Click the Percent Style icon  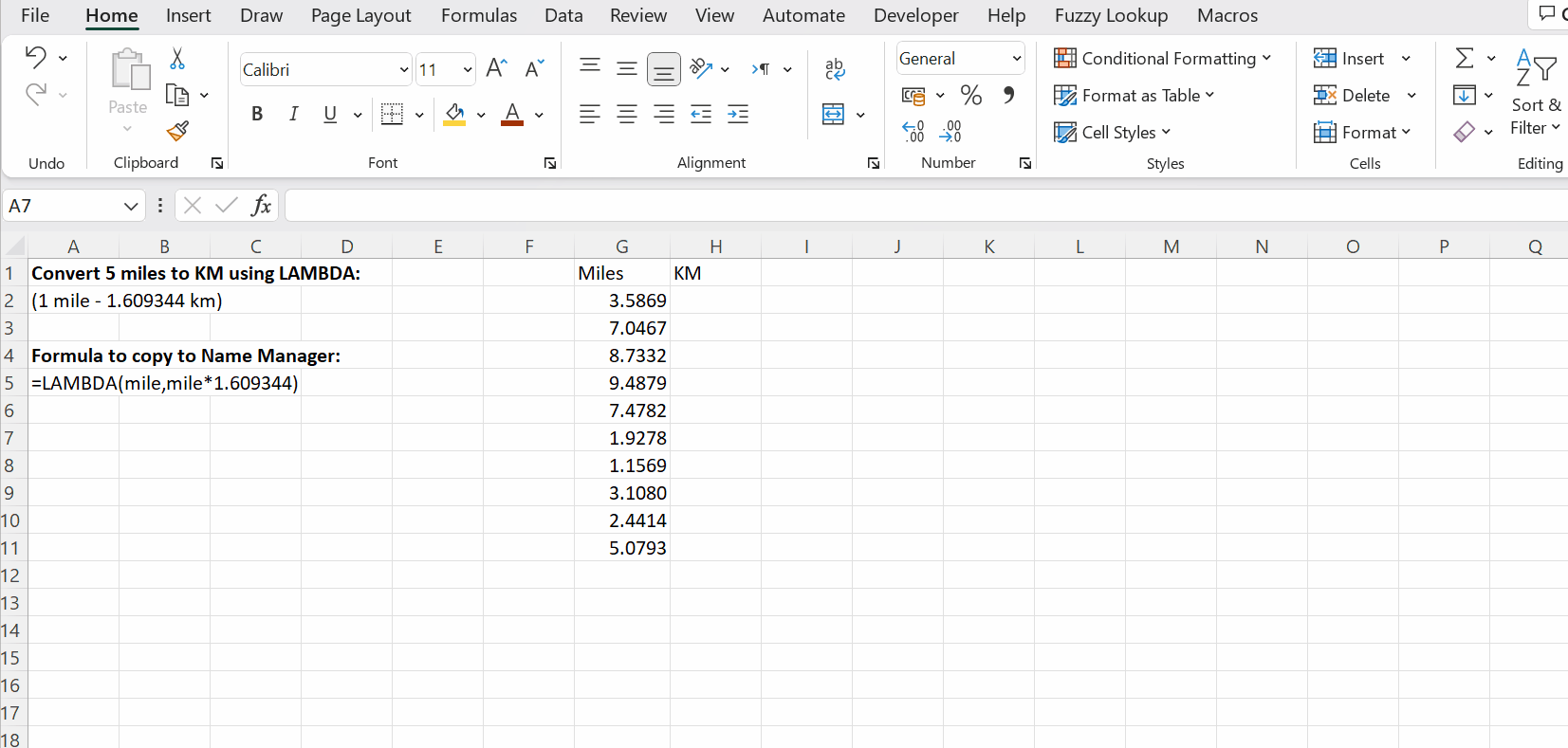pos(970,95)
